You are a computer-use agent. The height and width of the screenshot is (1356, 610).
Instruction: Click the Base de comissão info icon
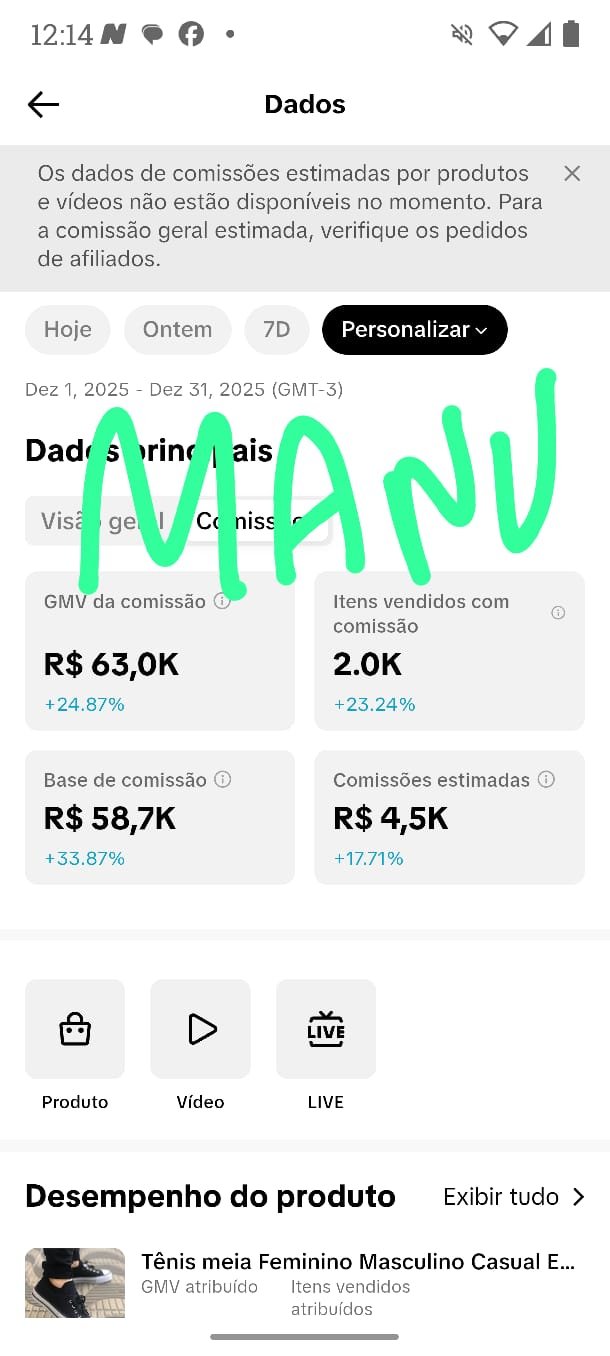(222, 780)
